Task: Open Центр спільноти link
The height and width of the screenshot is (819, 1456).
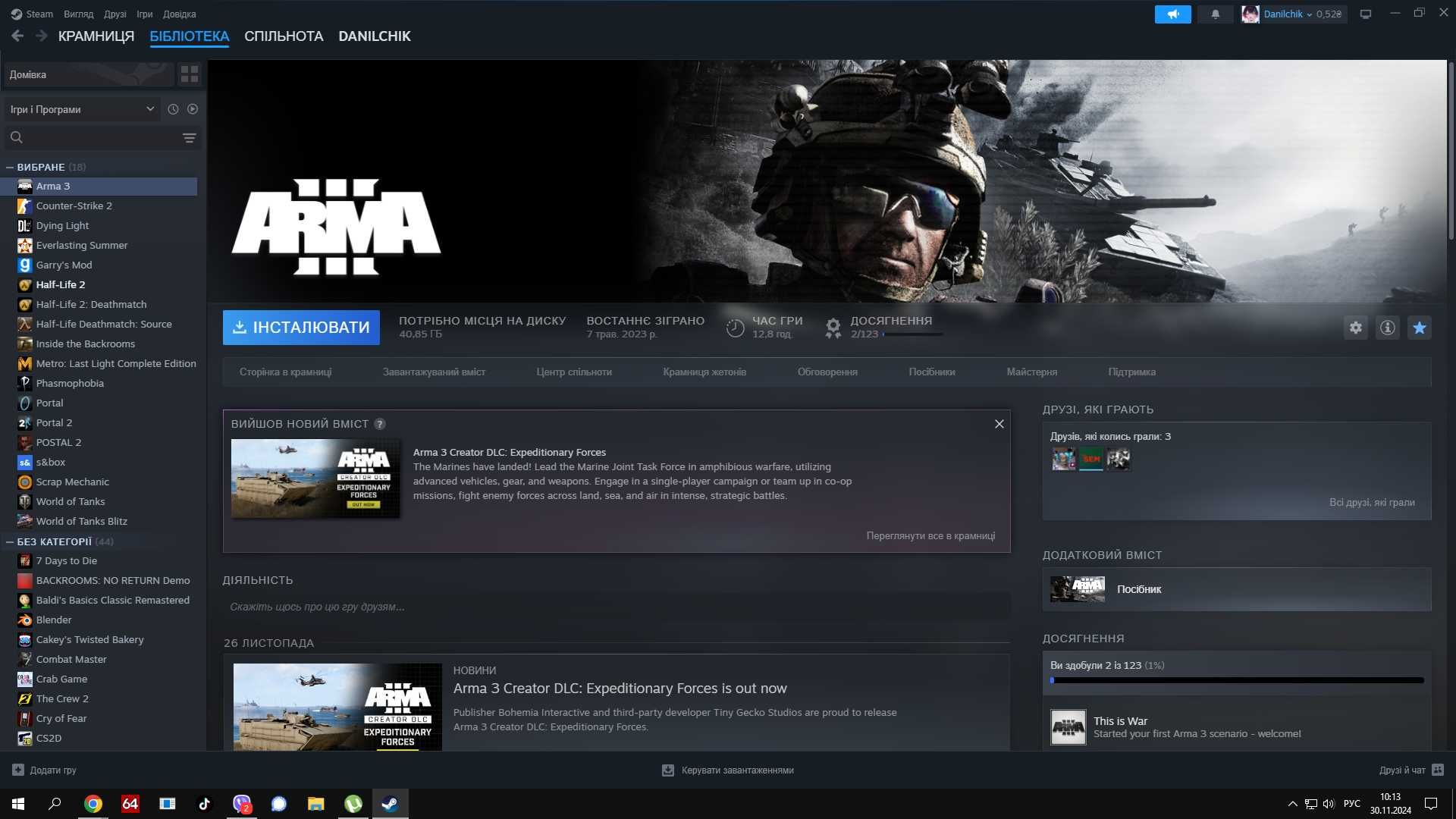Action: tap(573, 372)
